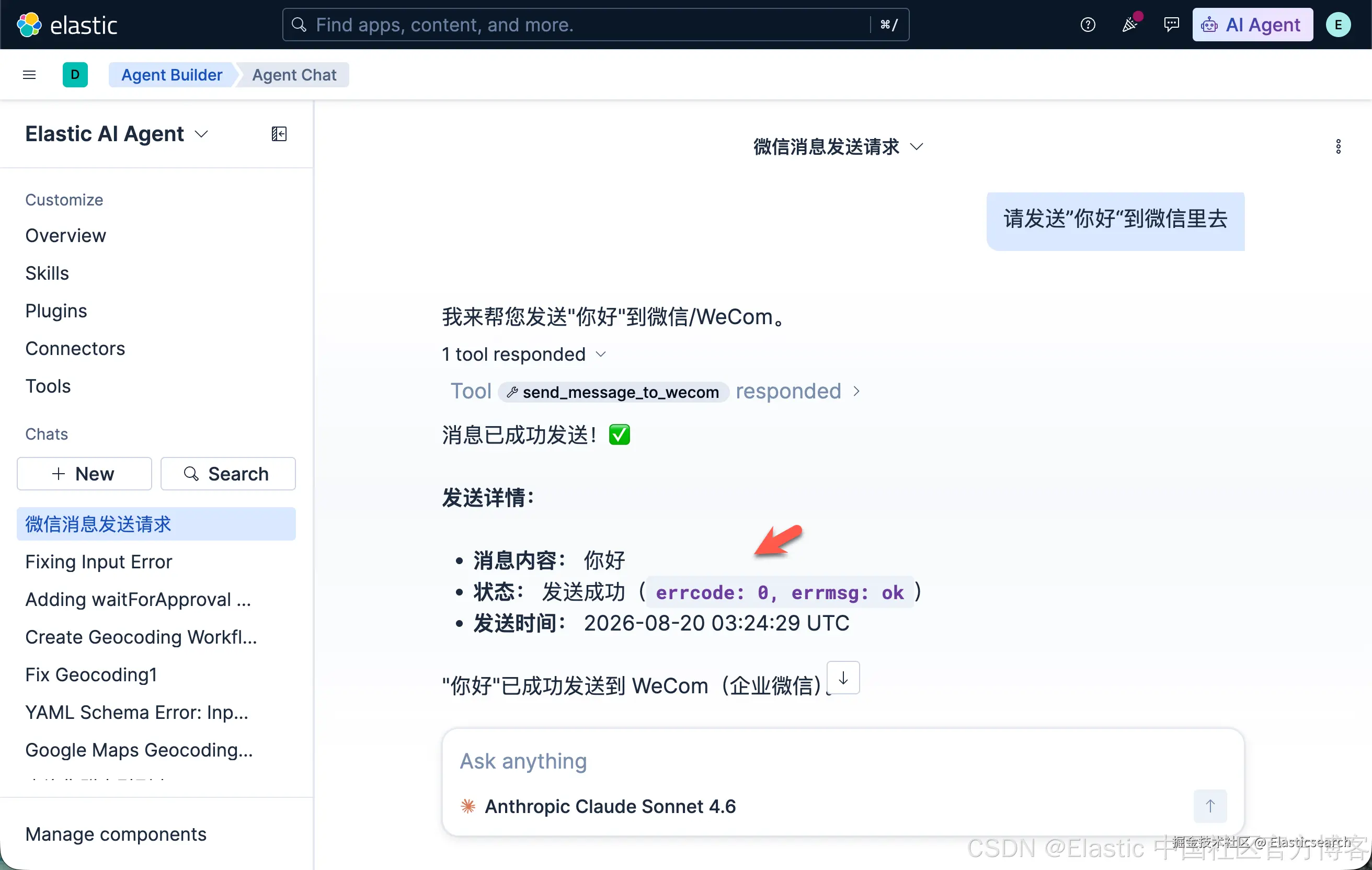Open the AI Agent button

(1252, 25)
